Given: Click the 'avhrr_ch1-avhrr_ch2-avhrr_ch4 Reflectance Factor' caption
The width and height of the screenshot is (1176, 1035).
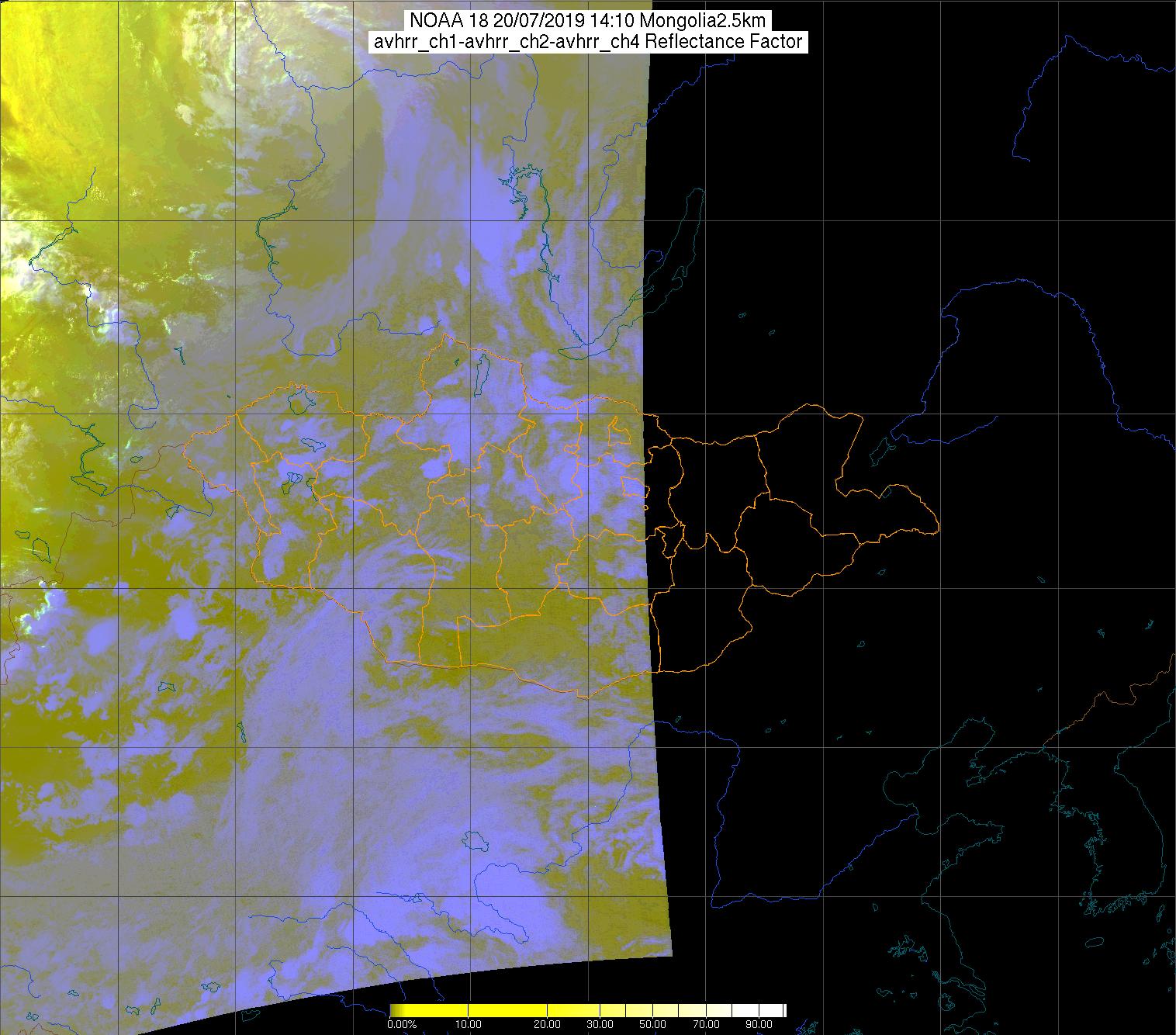Looking at the screenshot, I should [587, 42].
